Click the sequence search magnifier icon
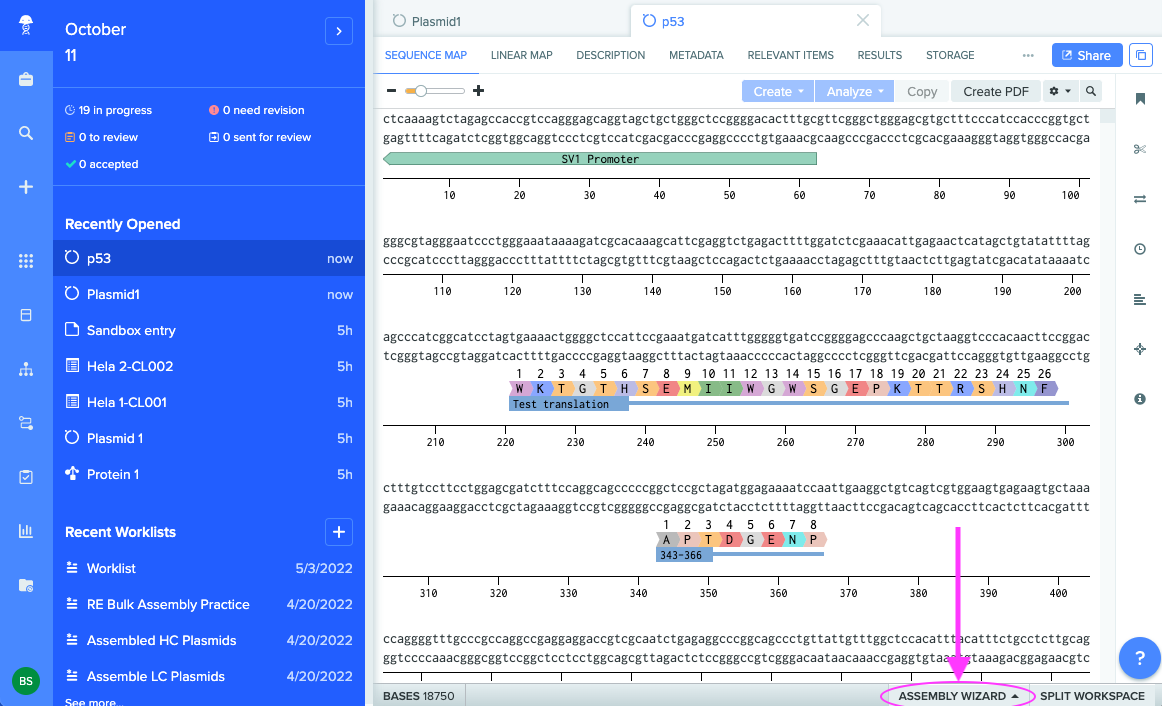Screen dimensions: 1162x706 1091,91
